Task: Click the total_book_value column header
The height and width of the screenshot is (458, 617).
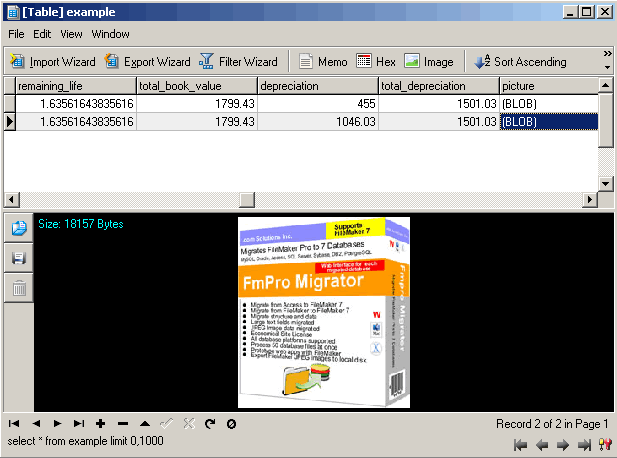Action: coord(197,86)
